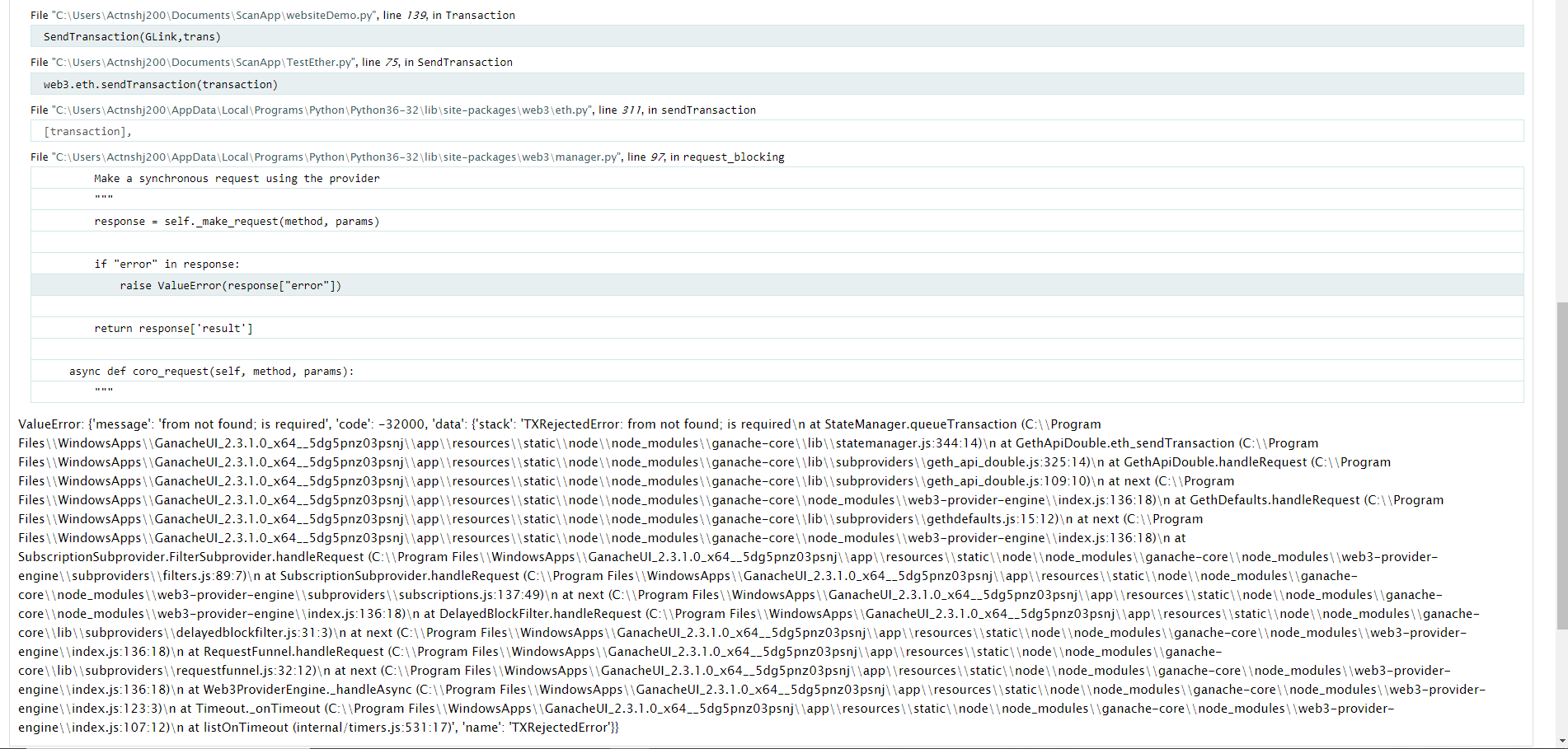Select the response = self._make_request code line
This screenshot has width=1568, height=749.
pyautogui.click(x=777, y=221)
